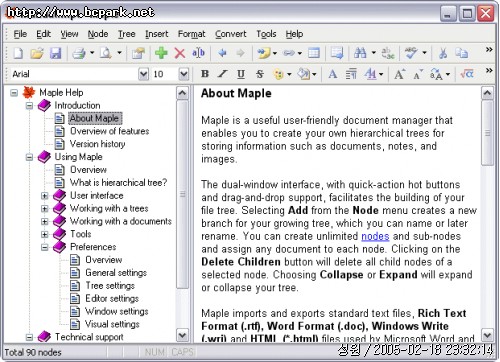
Task: Open the Node menu
Action: pos(98,34)
